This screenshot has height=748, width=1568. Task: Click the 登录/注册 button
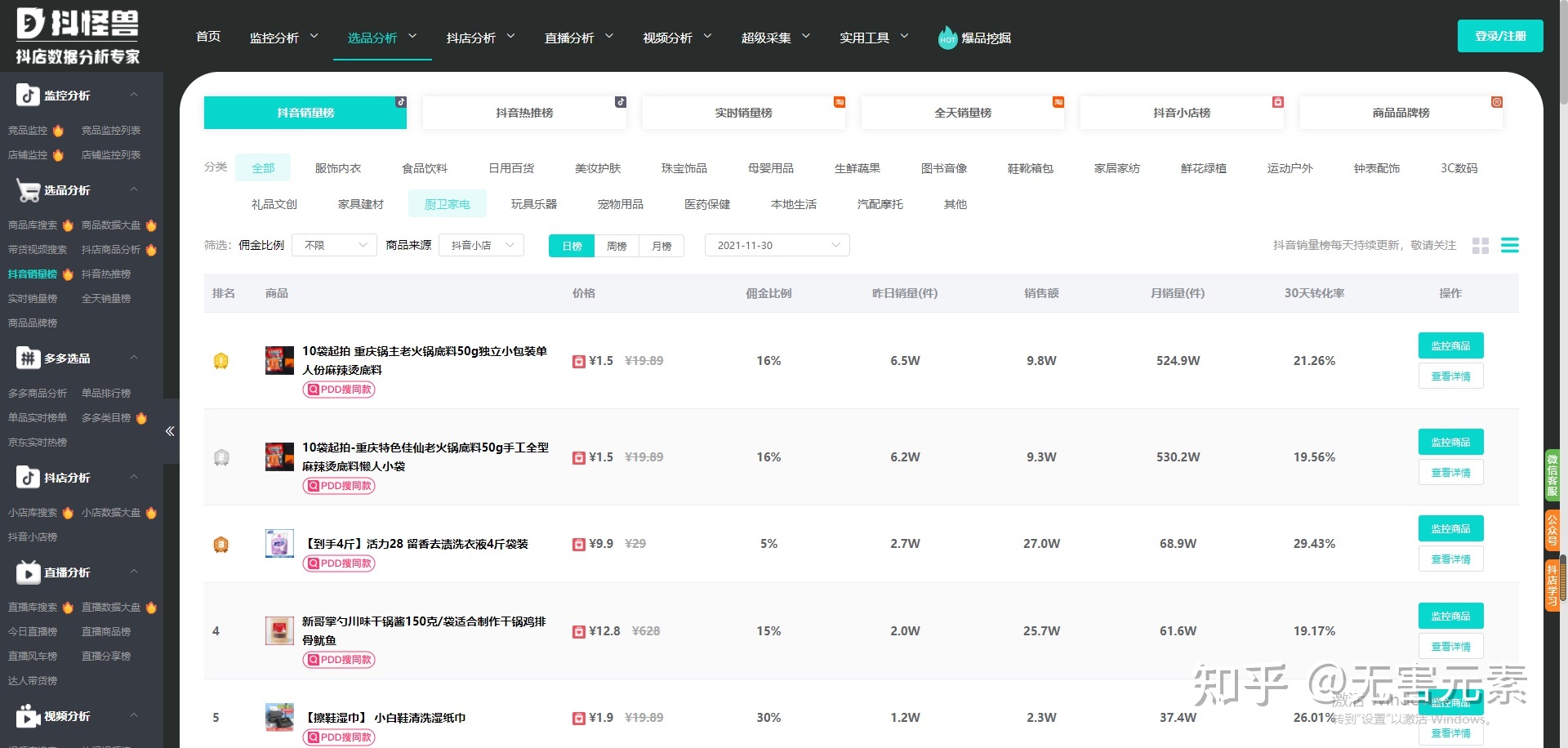(1499, 36)
